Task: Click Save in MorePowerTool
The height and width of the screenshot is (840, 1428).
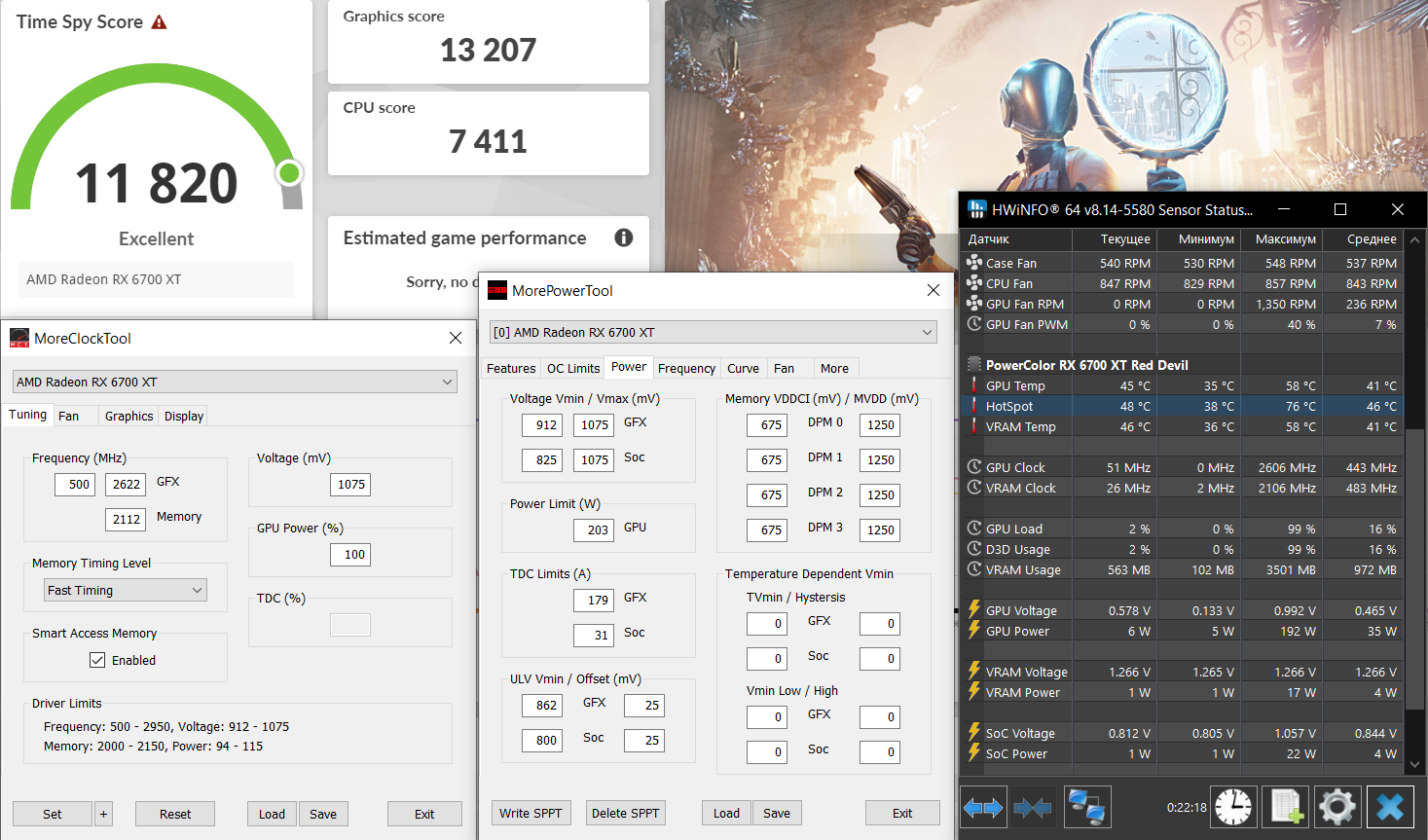Action: coord(777,813)
